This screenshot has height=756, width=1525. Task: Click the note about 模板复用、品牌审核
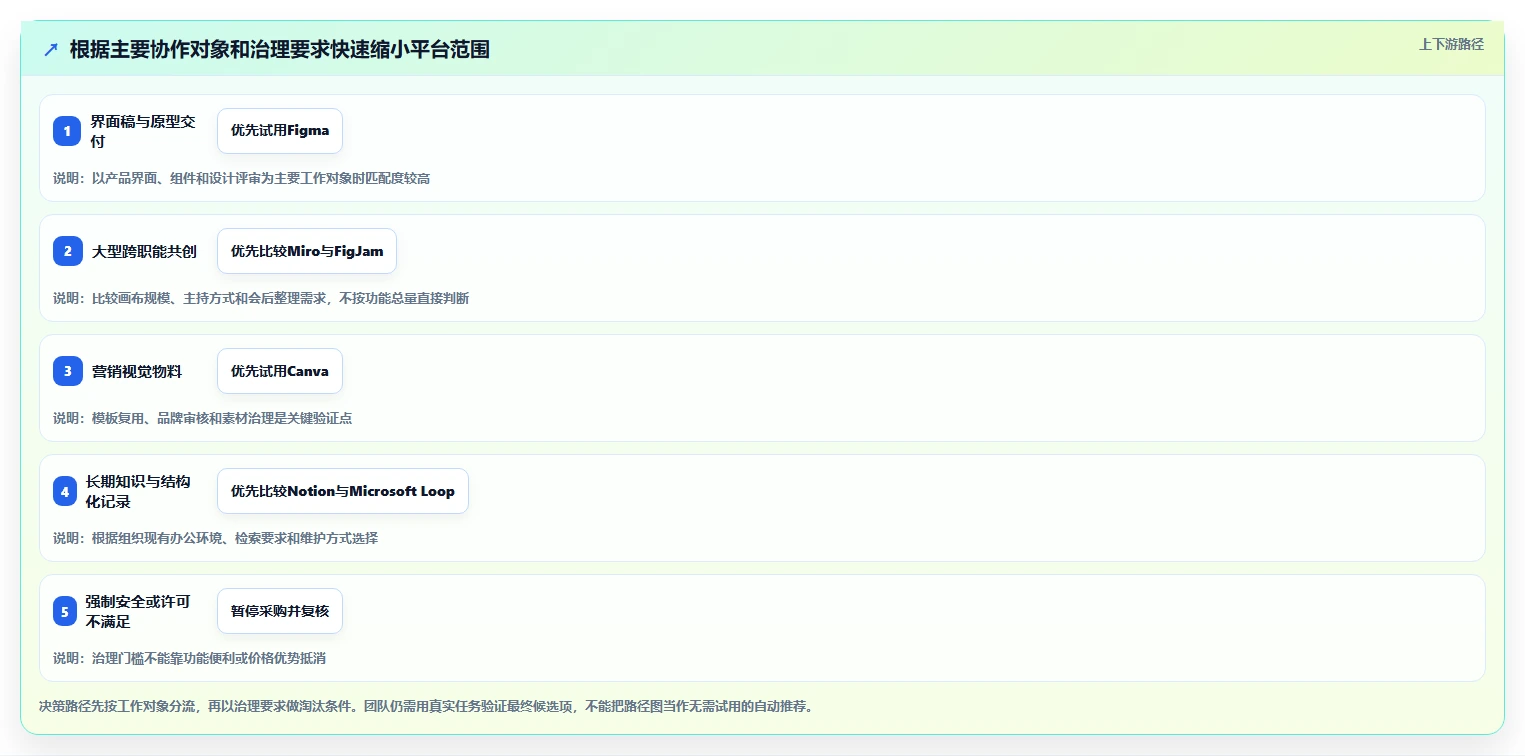203,418
